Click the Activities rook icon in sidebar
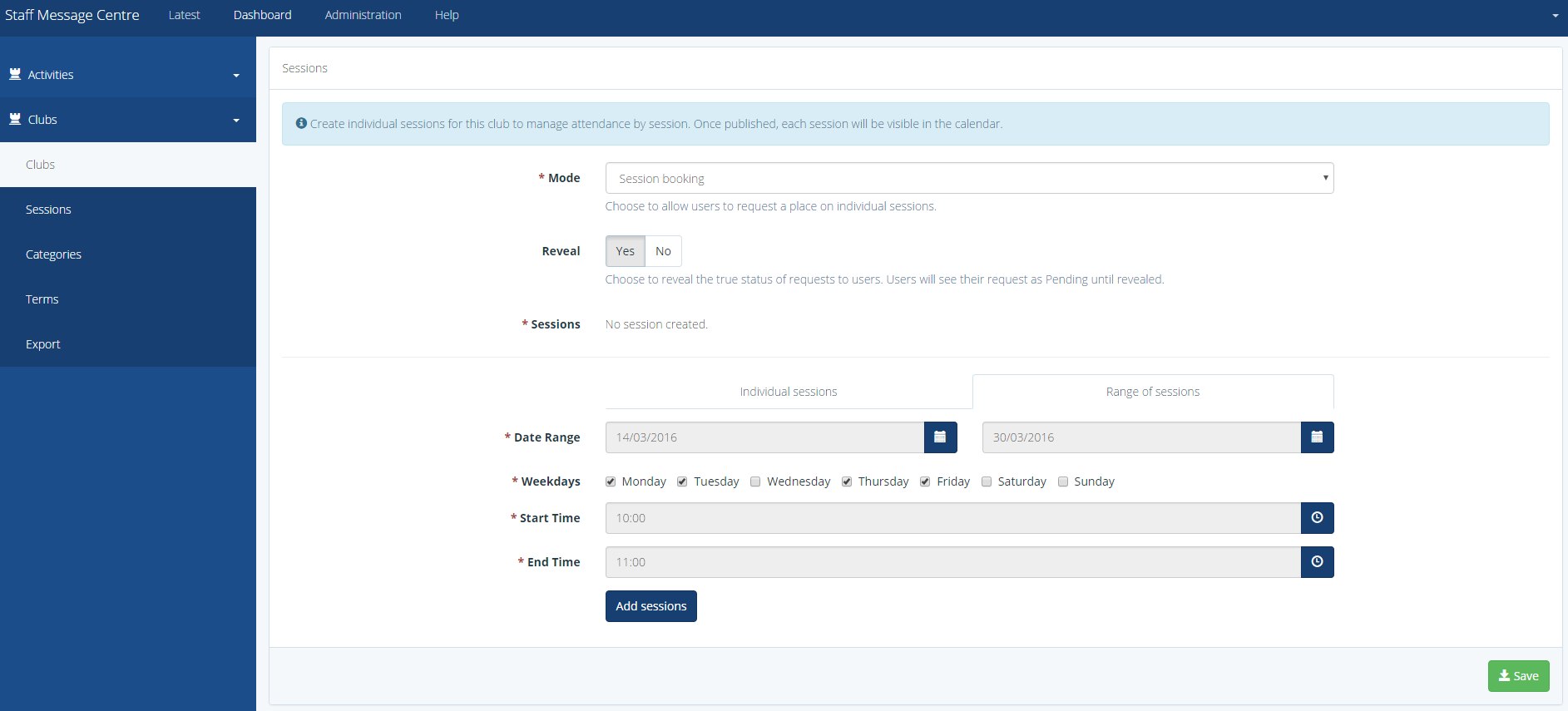The image size is (1568, 711). pos(15,74)
